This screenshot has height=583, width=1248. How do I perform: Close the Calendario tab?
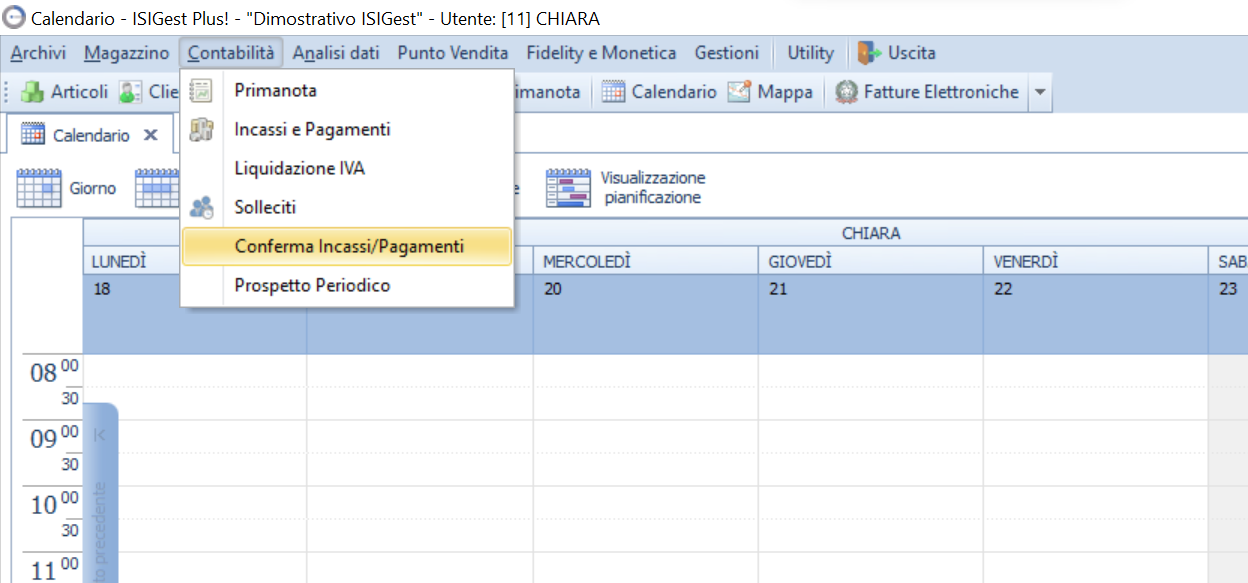[151, 135]
